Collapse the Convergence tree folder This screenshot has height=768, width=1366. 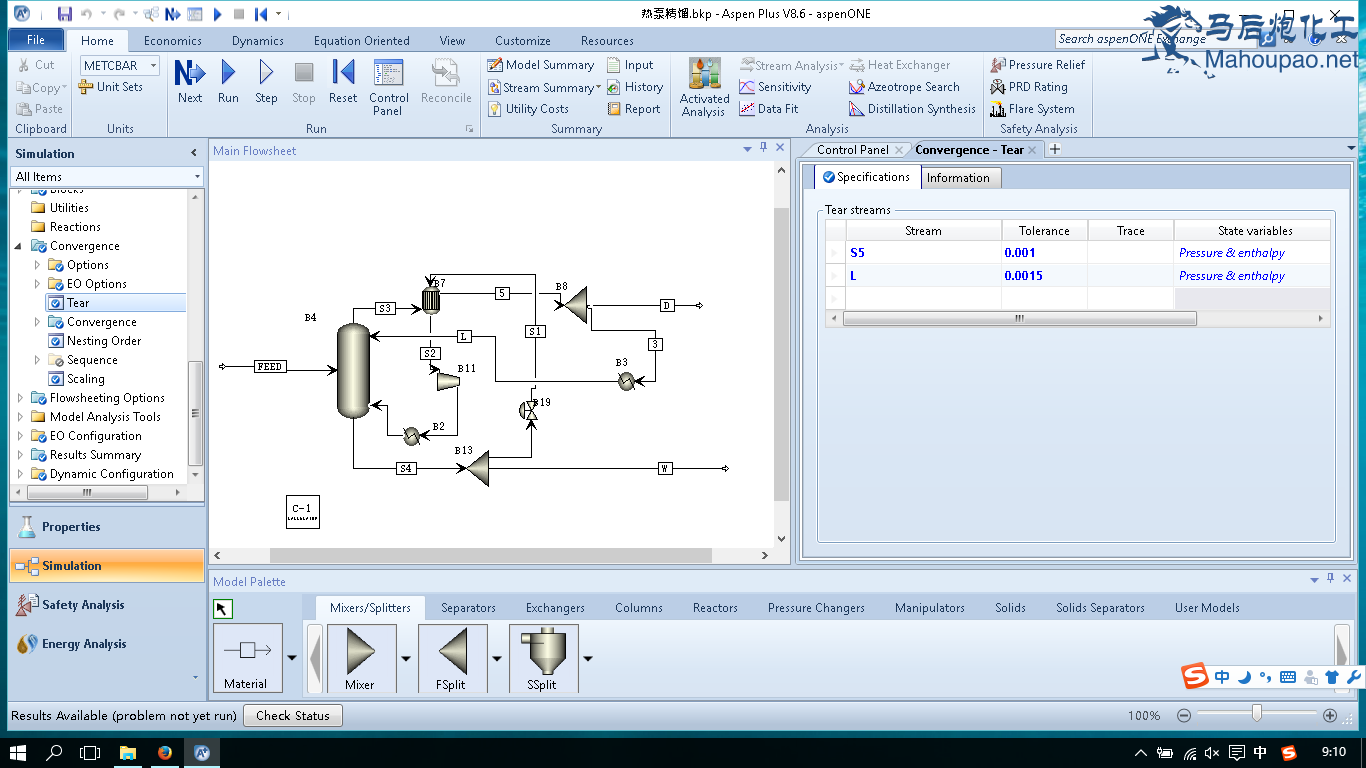click(x=18, y=246)
